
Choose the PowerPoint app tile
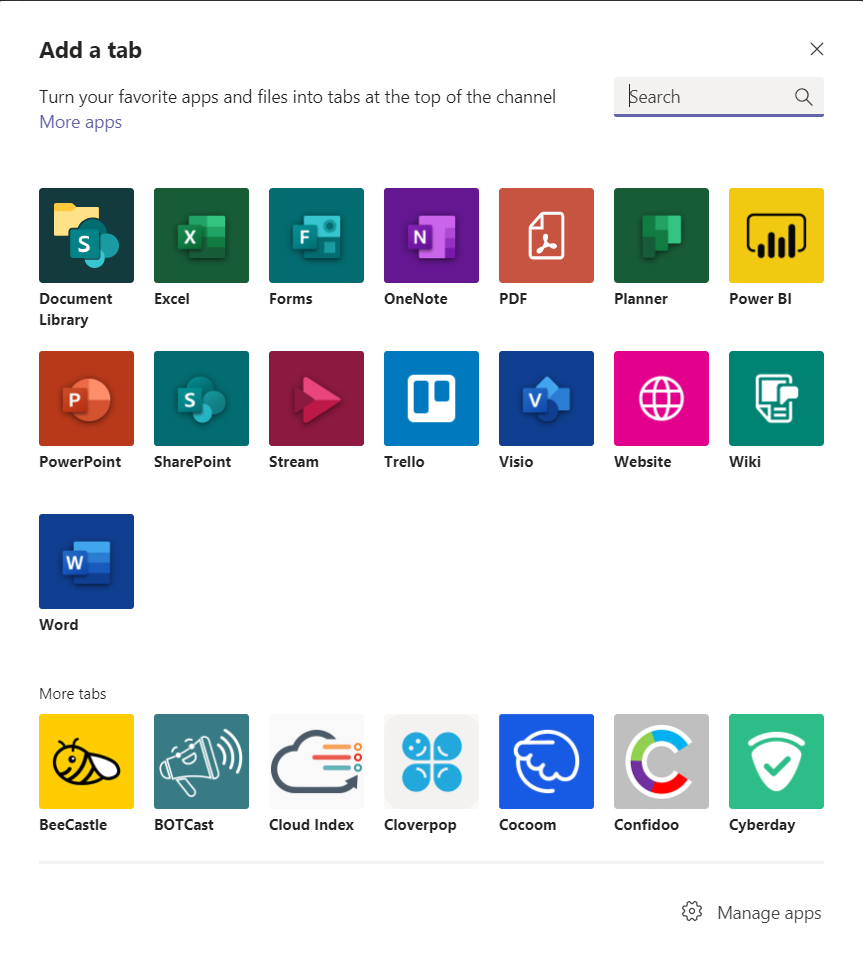pyautogui.click(x=86, y=398)
